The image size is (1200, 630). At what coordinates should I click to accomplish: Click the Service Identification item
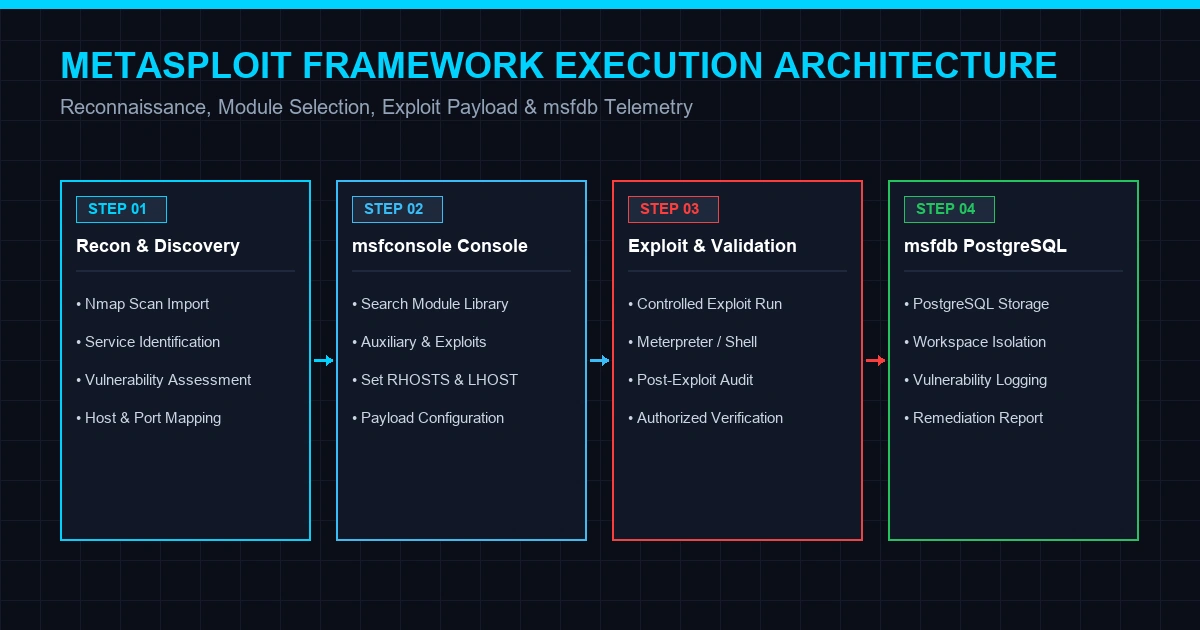point(148,342)
